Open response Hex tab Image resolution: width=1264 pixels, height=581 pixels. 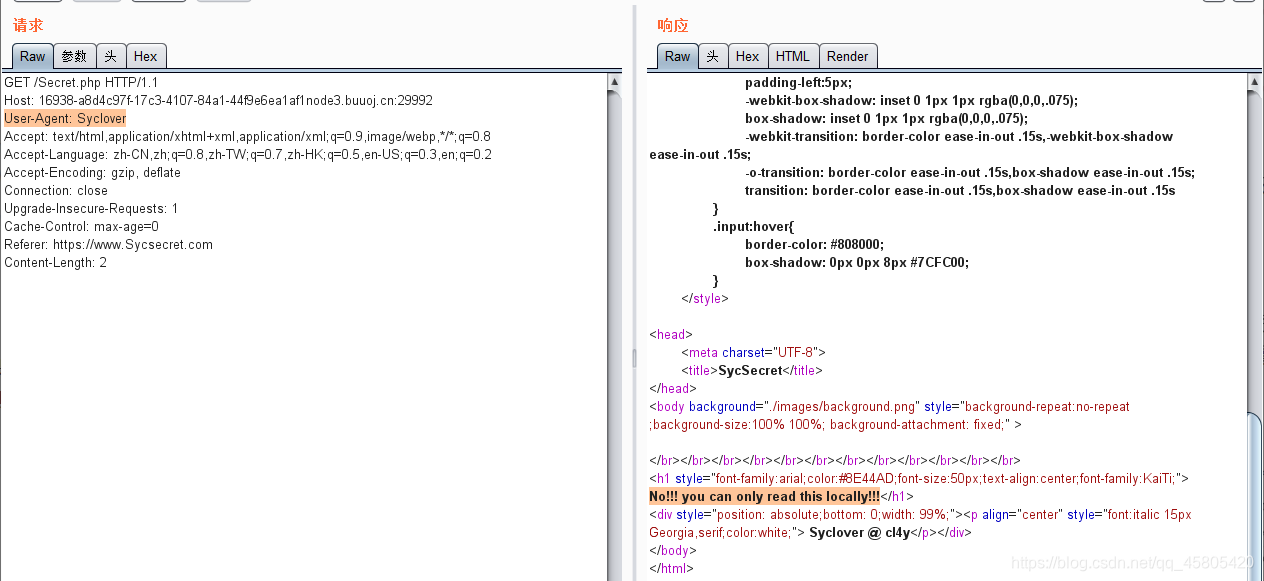pyautogui.click(x=748, y=56)
